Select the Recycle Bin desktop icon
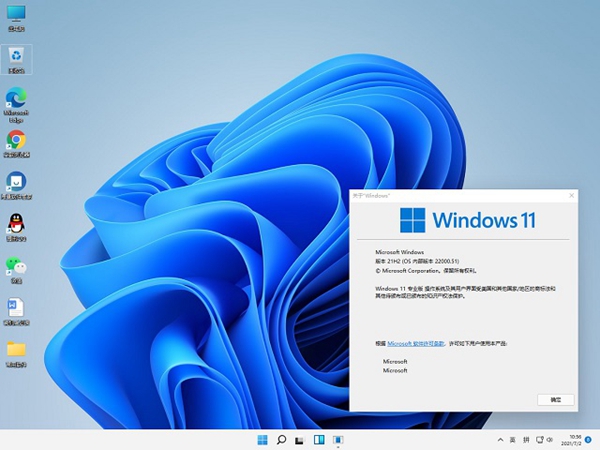600x450 pixels. (16, 58)
